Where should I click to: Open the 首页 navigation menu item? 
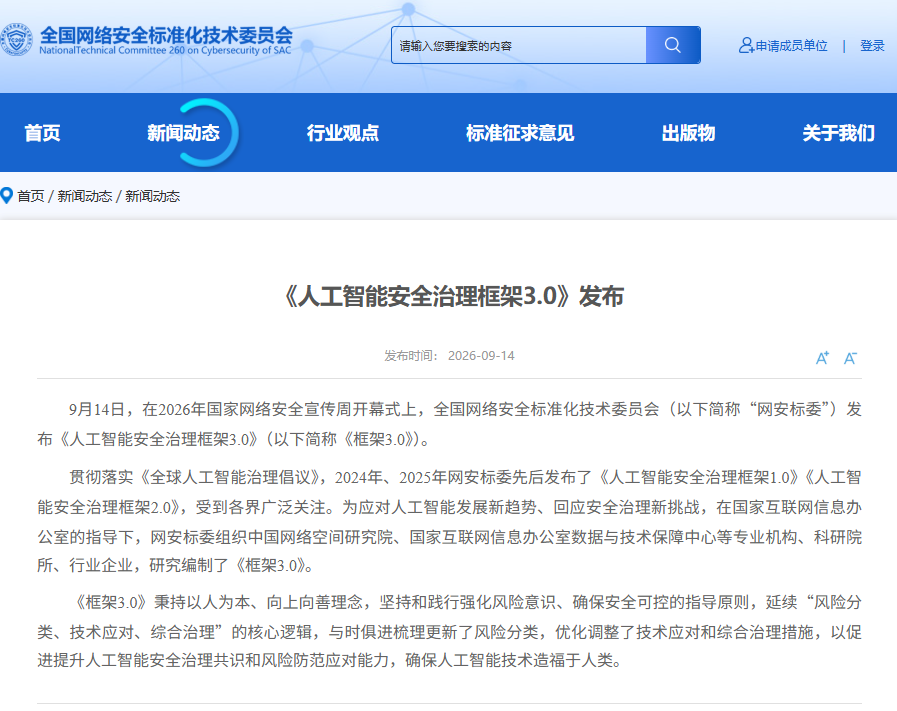click(42, 133)
